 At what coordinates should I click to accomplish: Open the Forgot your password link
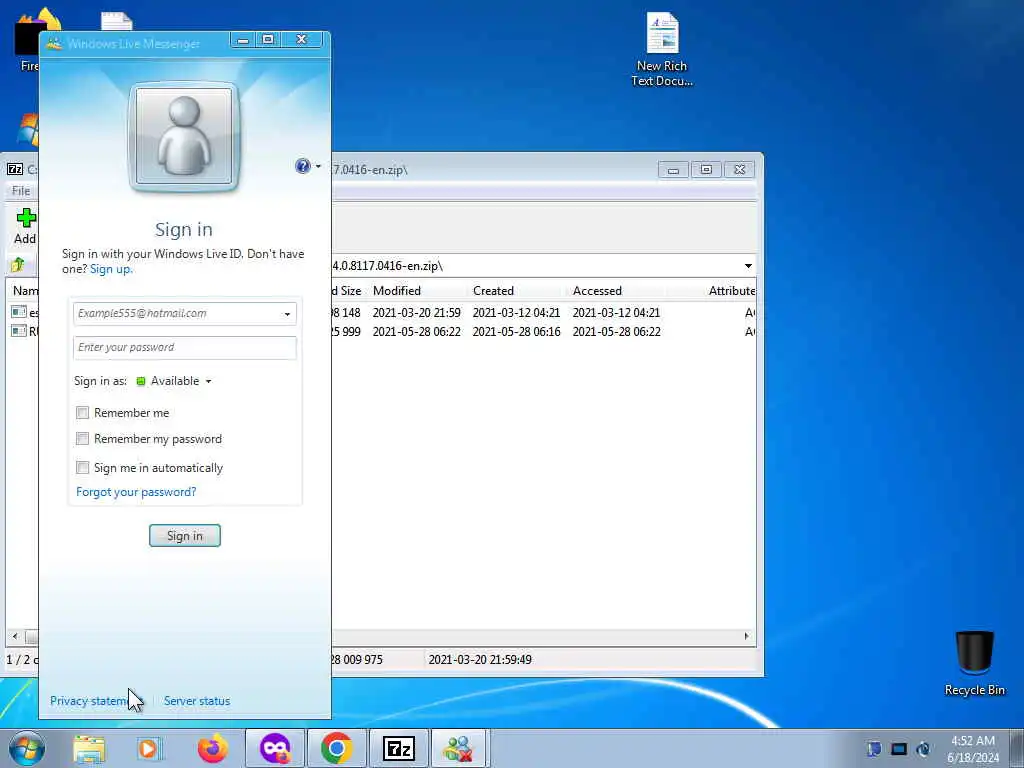coord(136,492)
